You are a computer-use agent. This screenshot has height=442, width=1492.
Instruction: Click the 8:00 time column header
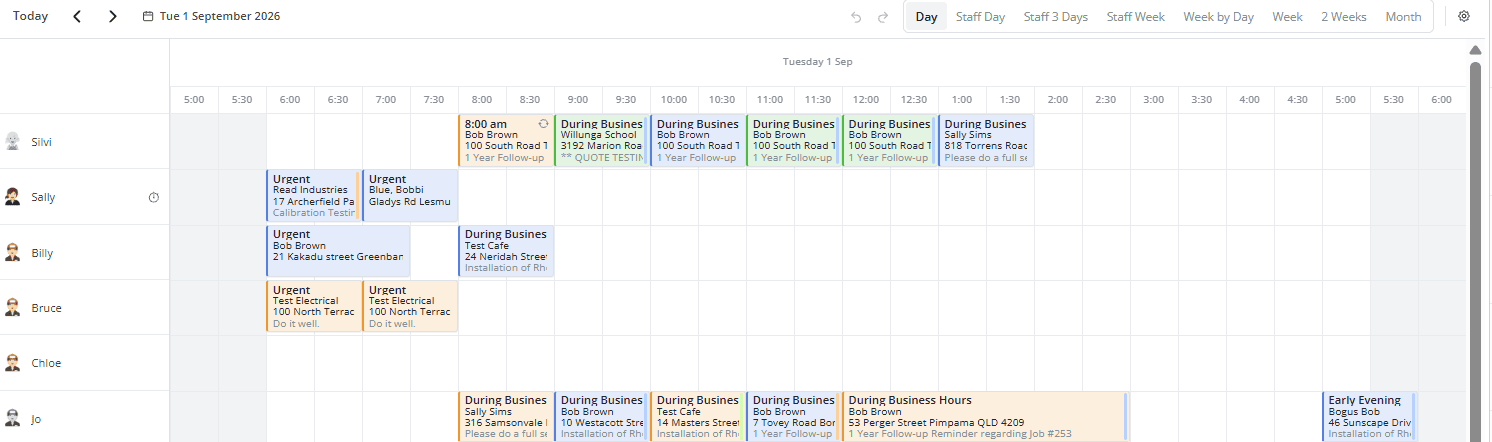click(481, 100)
